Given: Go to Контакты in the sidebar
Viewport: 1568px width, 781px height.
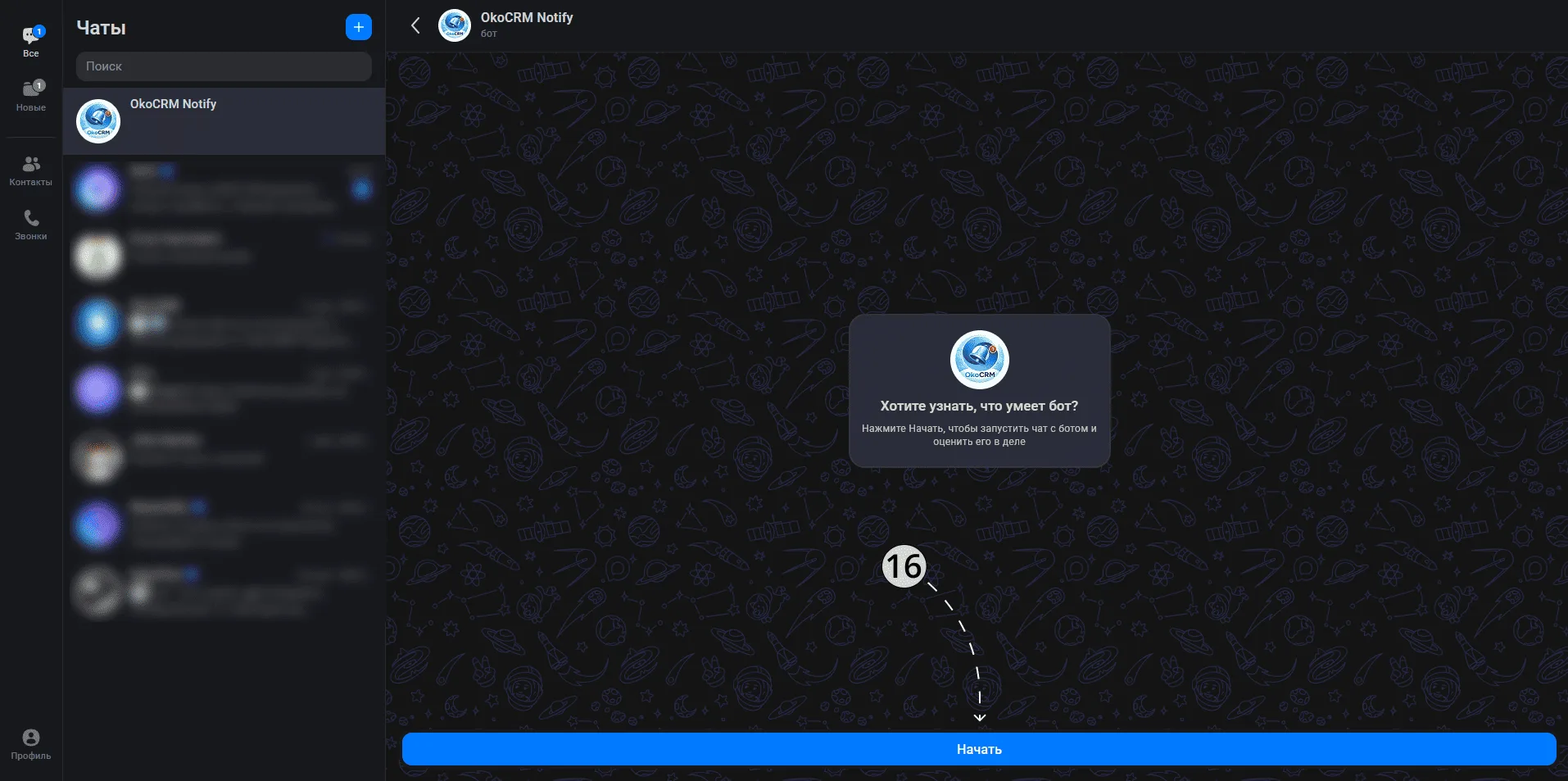Looking at the screenshot, I should (x=31, y=171).
